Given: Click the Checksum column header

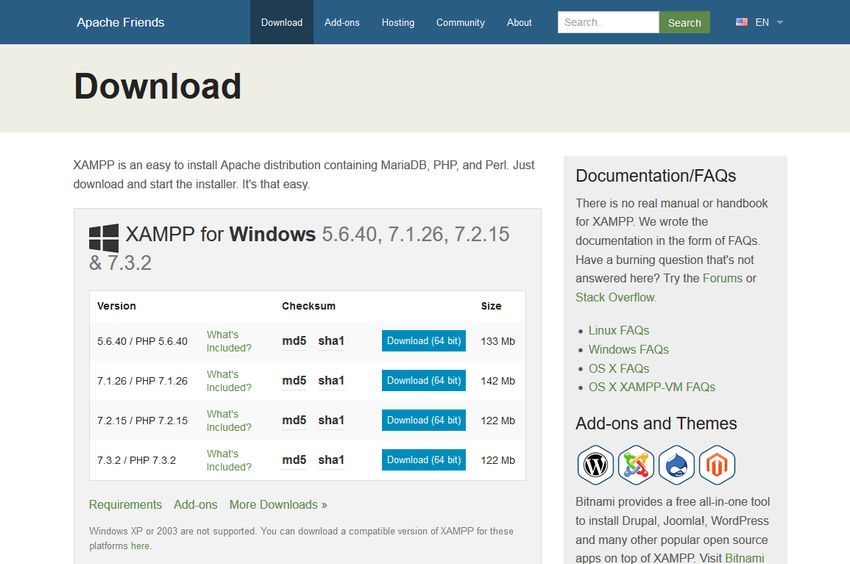Looking at the screenshot, I should pos(308,306).
